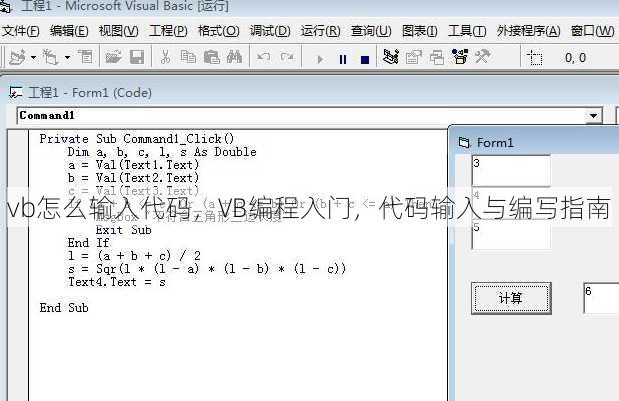Click the s = Sqr(...) formula line
This screenshot has height=401, width=619.
point(207,269)
